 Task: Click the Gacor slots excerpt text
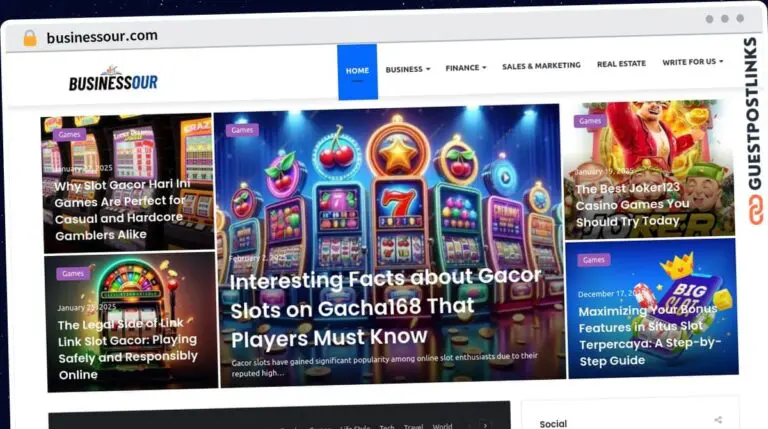[x=384, y=365]
